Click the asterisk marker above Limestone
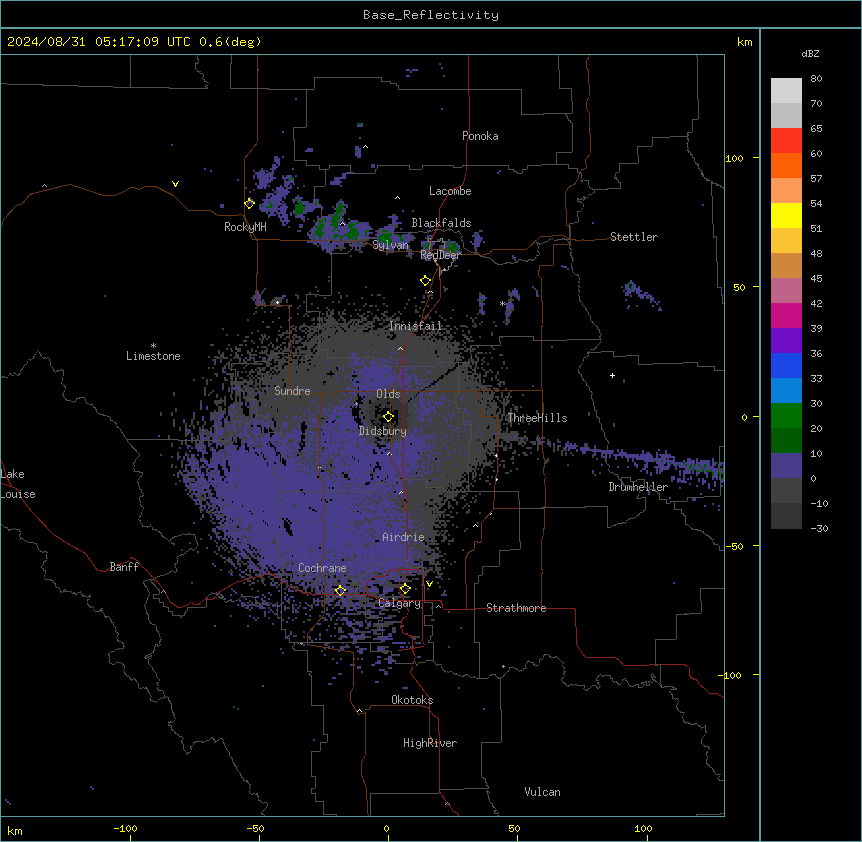 point(153,346)
